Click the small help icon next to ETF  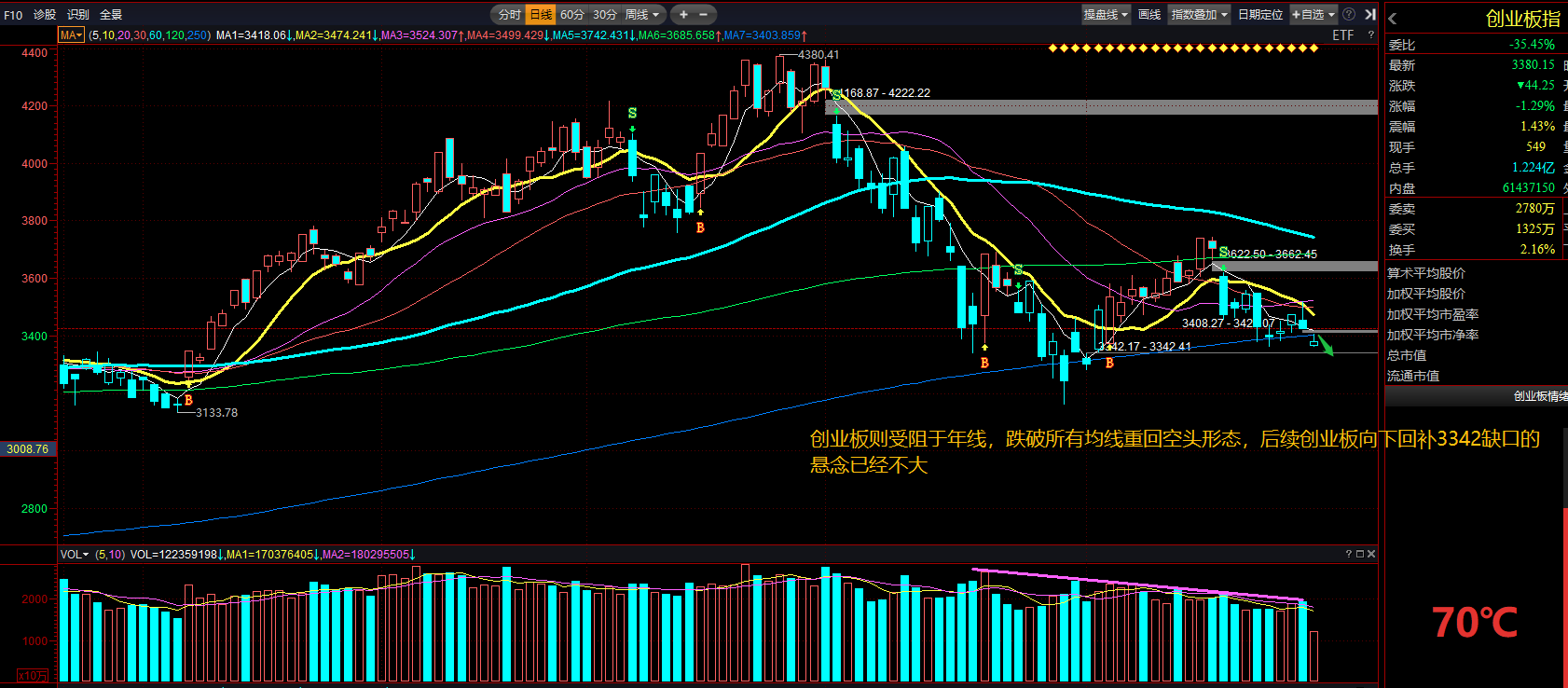point(1370,35)
